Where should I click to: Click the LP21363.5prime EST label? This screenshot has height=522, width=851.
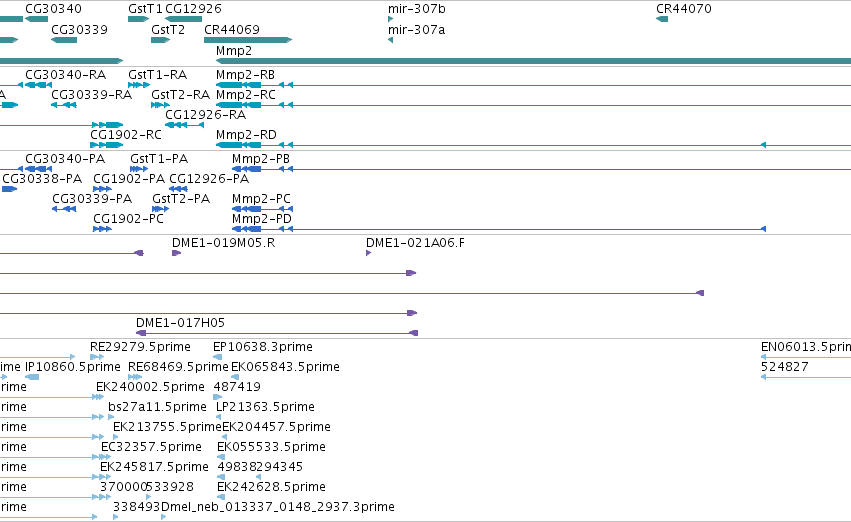point(265,407)
